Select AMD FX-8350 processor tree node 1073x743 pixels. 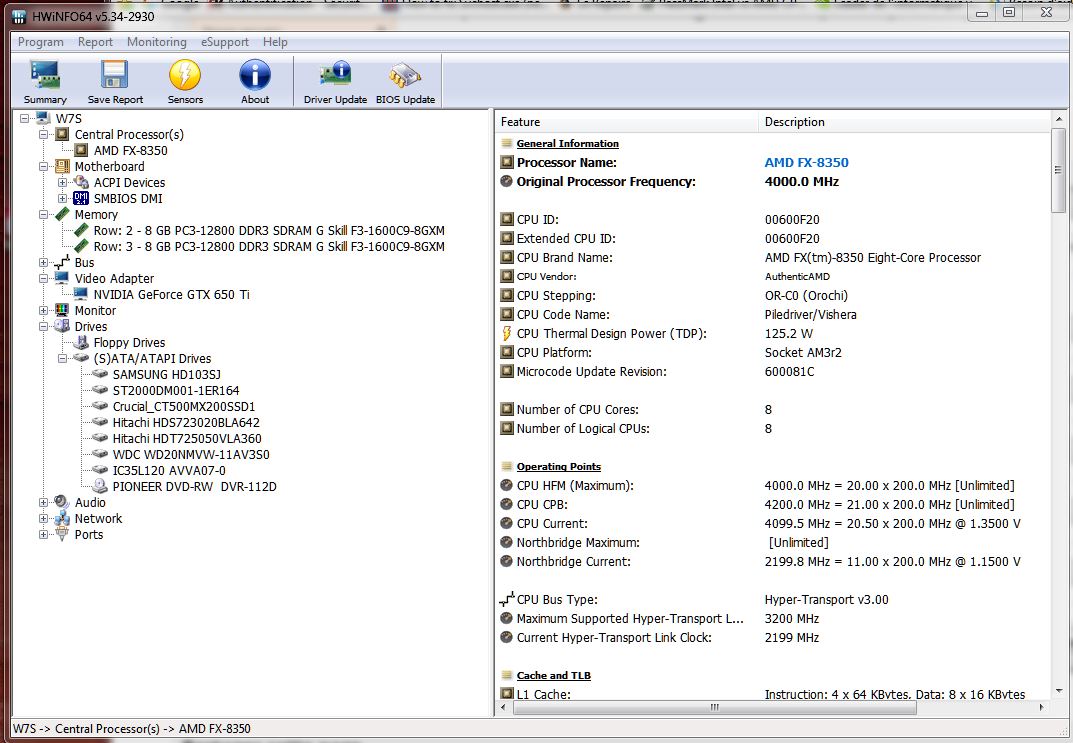130,151
